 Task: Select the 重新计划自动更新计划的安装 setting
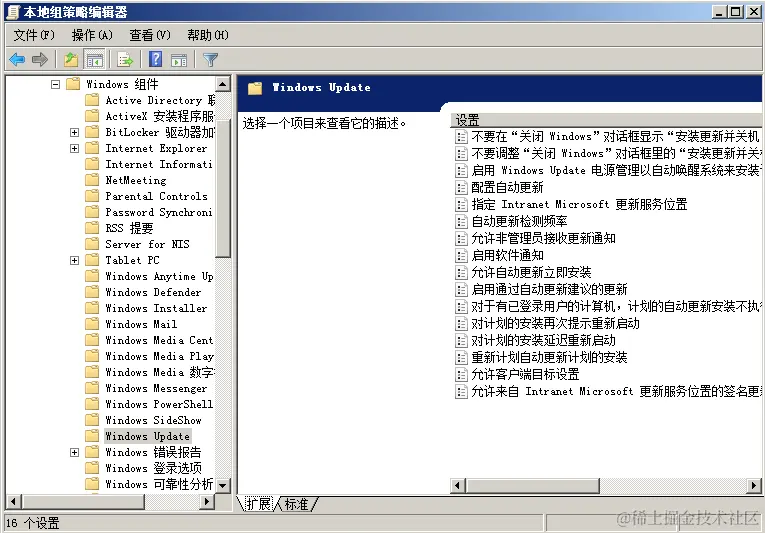549,358
